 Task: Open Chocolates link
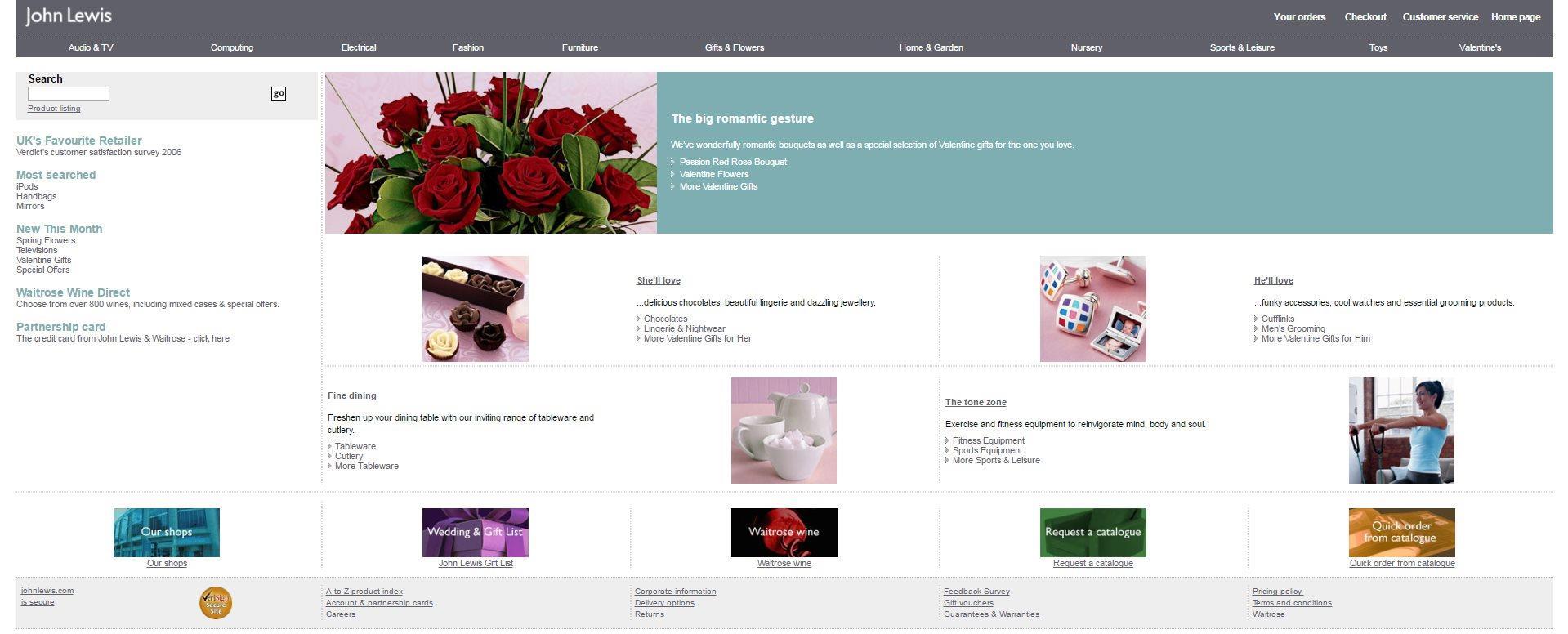pos(665,319)
